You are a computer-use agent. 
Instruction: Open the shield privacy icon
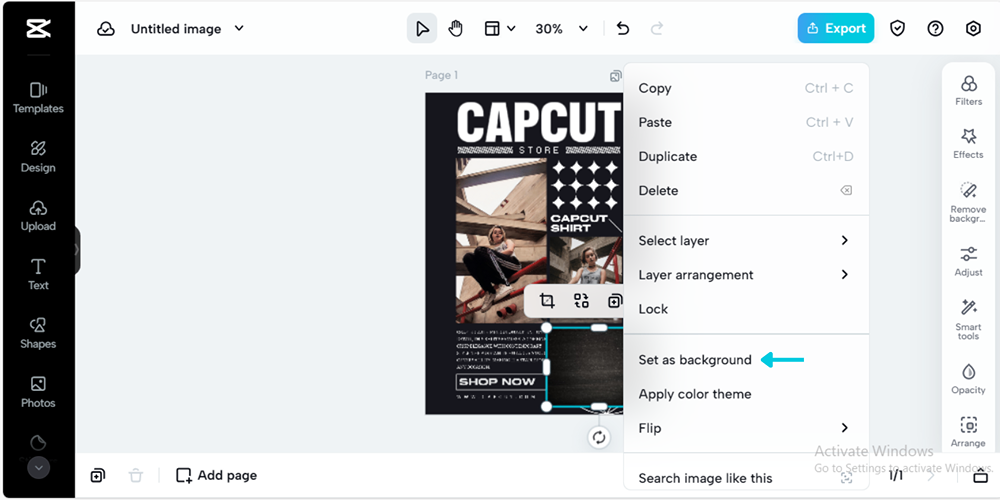pyautogui.click(x=897, y=29)
